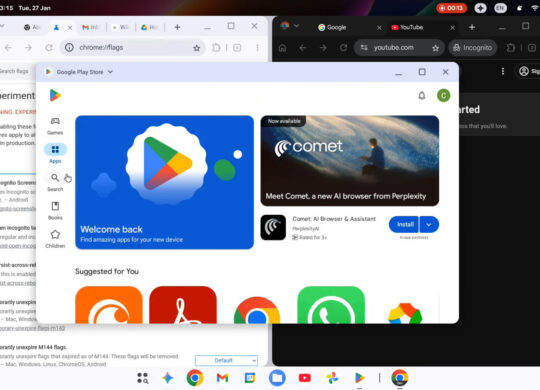This screenshot has width=540, height=390.
Task: Open the account avatar C in Play Store
Action: (444, 95)
